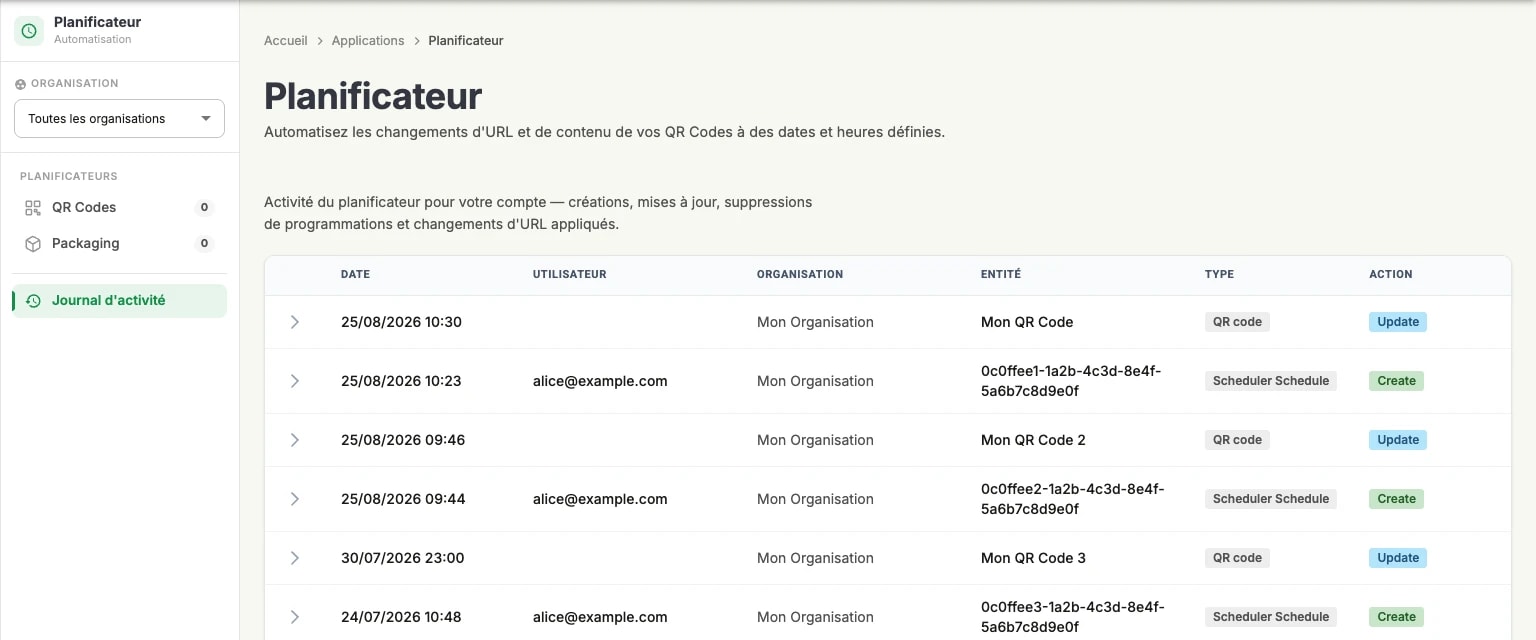Click the QR code type tag at 23:00
The width and height of the screenshot is (1536, 640).
tap(1237, 558)
